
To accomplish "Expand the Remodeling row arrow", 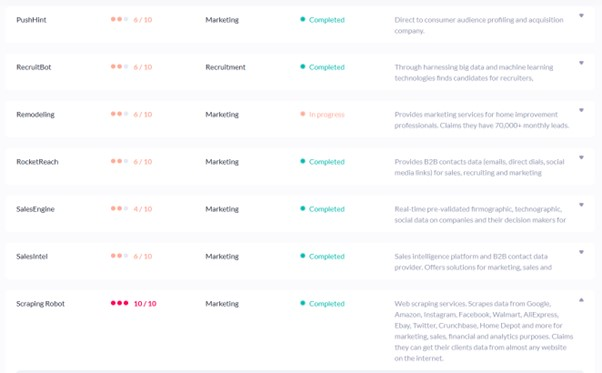I will pos(581,110).
